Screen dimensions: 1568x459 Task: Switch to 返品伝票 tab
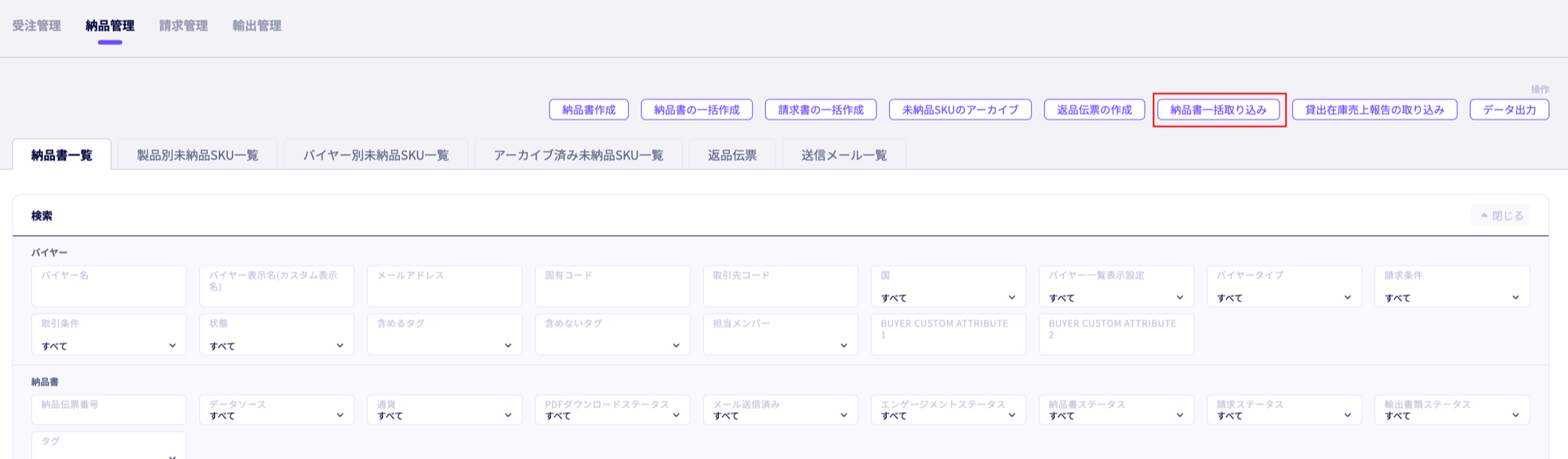[732, 155]
